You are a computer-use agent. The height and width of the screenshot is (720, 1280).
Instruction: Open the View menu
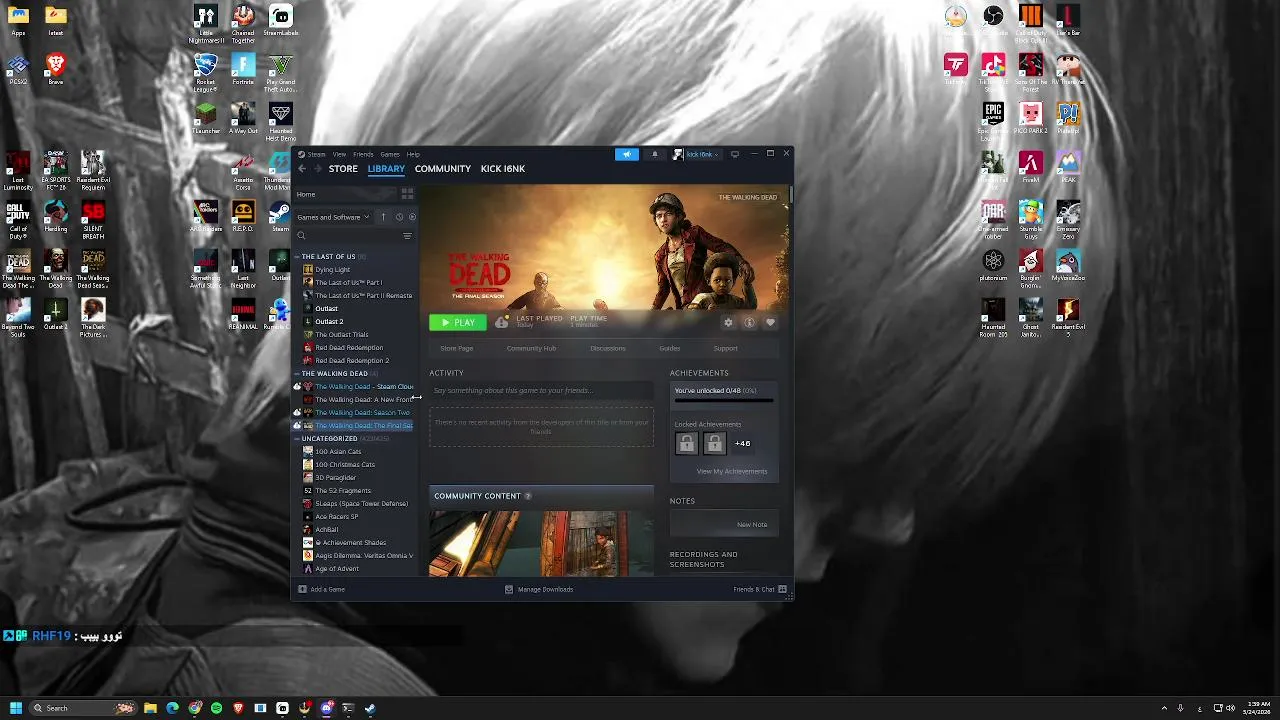coord(340,154)
